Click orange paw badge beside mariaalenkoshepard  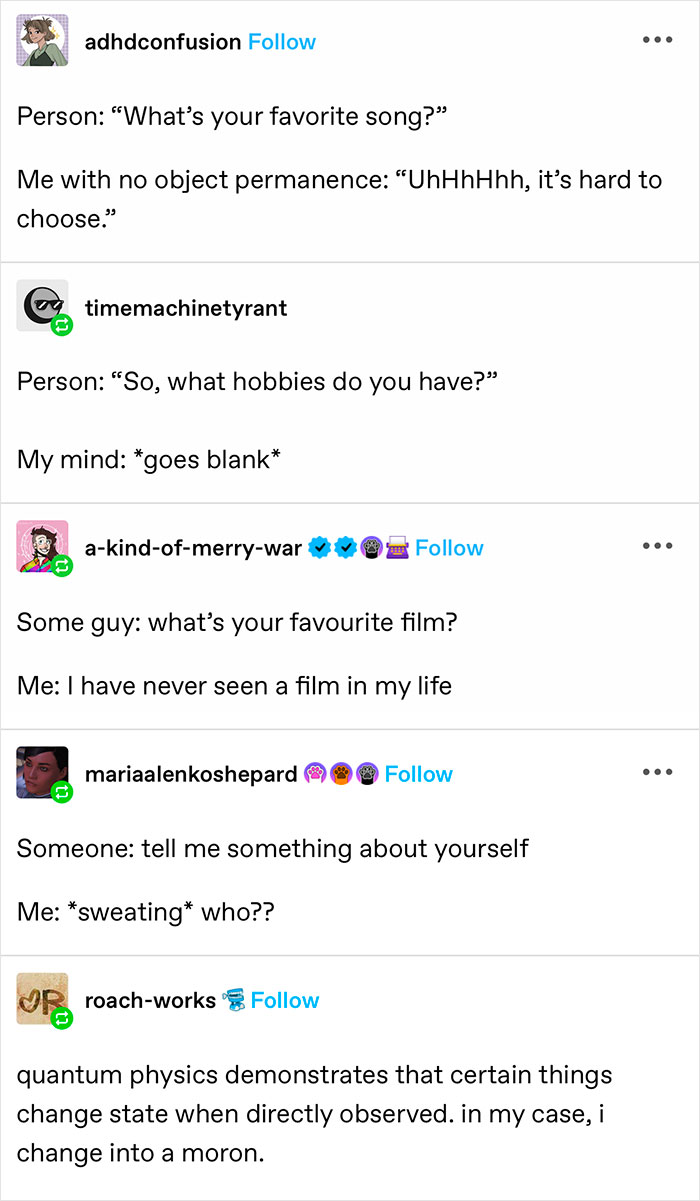[340, 774]
